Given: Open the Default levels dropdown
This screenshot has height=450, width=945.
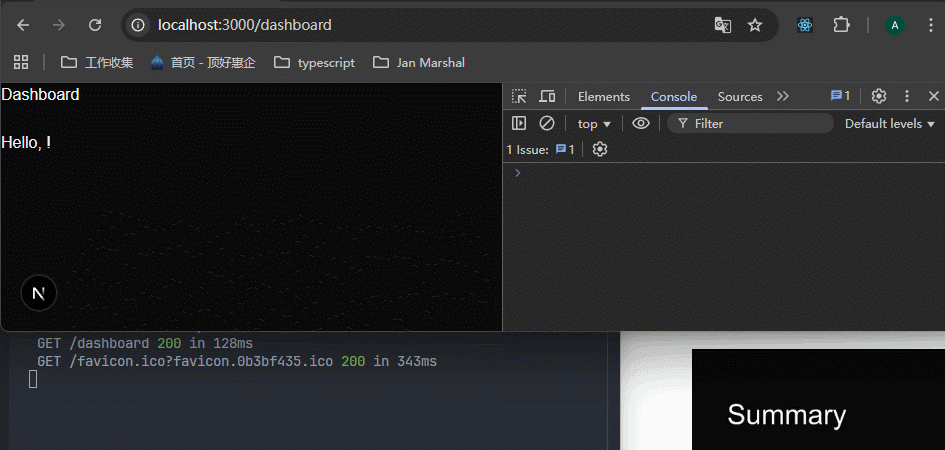Looking at the screenshot, I should click(889, 123).
